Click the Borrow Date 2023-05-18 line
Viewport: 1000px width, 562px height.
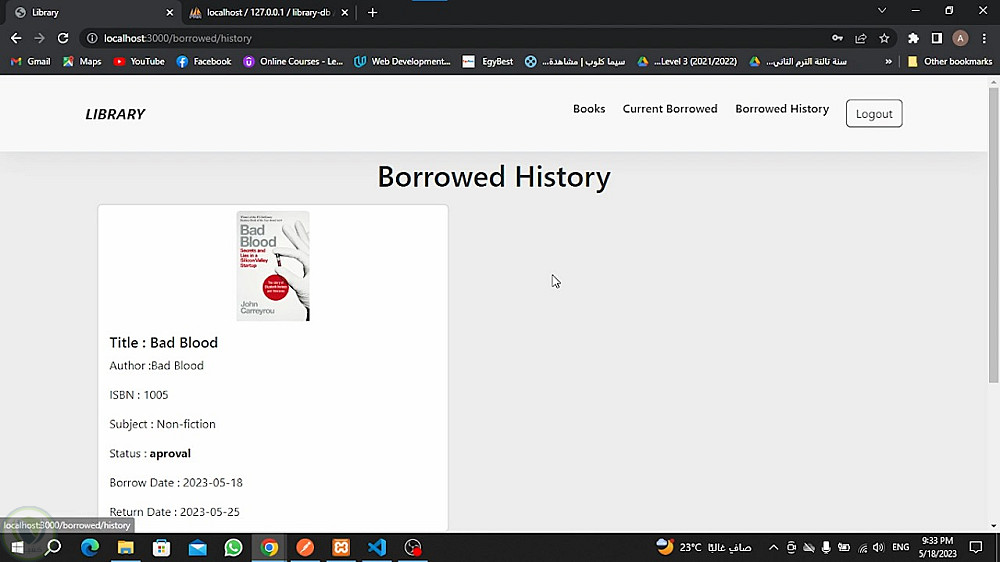[176, 483]
